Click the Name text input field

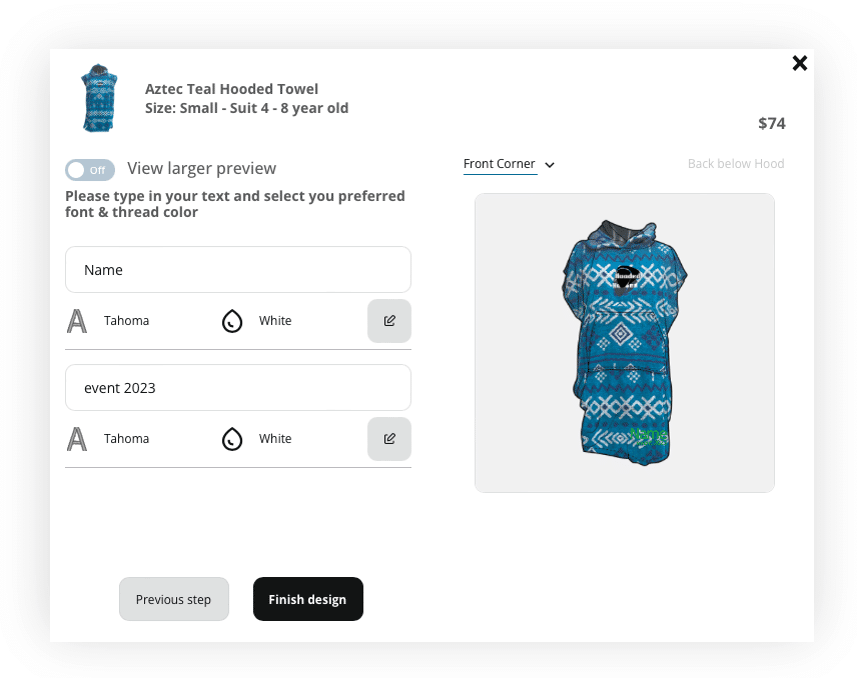[x=238, y=270]
